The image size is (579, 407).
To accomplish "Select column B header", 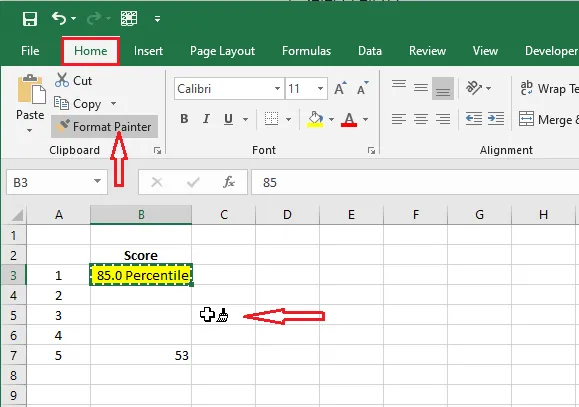I will tap(141, 215).
